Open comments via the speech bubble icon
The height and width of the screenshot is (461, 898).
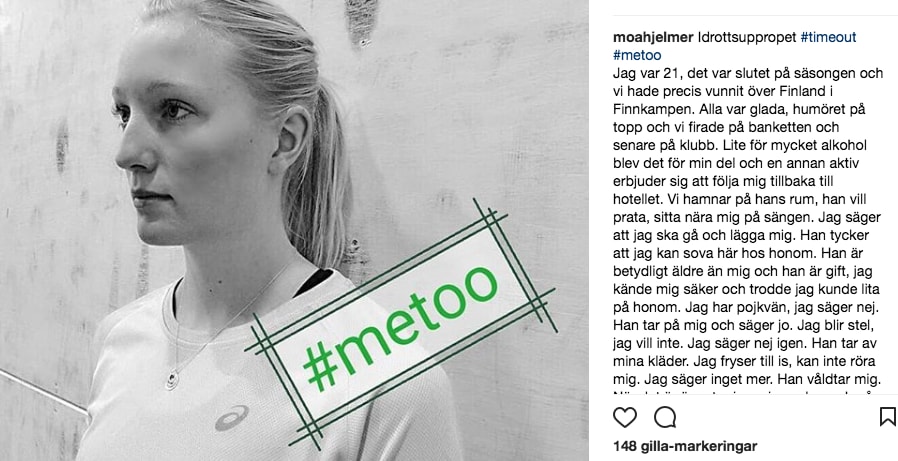665,417
